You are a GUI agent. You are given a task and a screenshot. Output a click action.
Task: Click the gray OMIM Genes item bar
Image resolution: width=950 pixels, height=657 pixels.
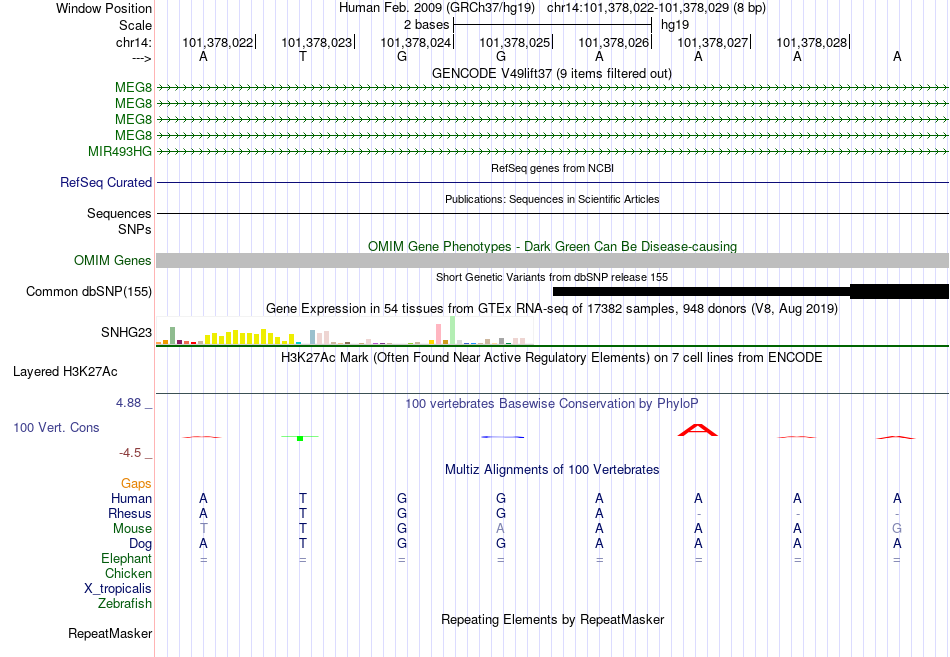552,261
